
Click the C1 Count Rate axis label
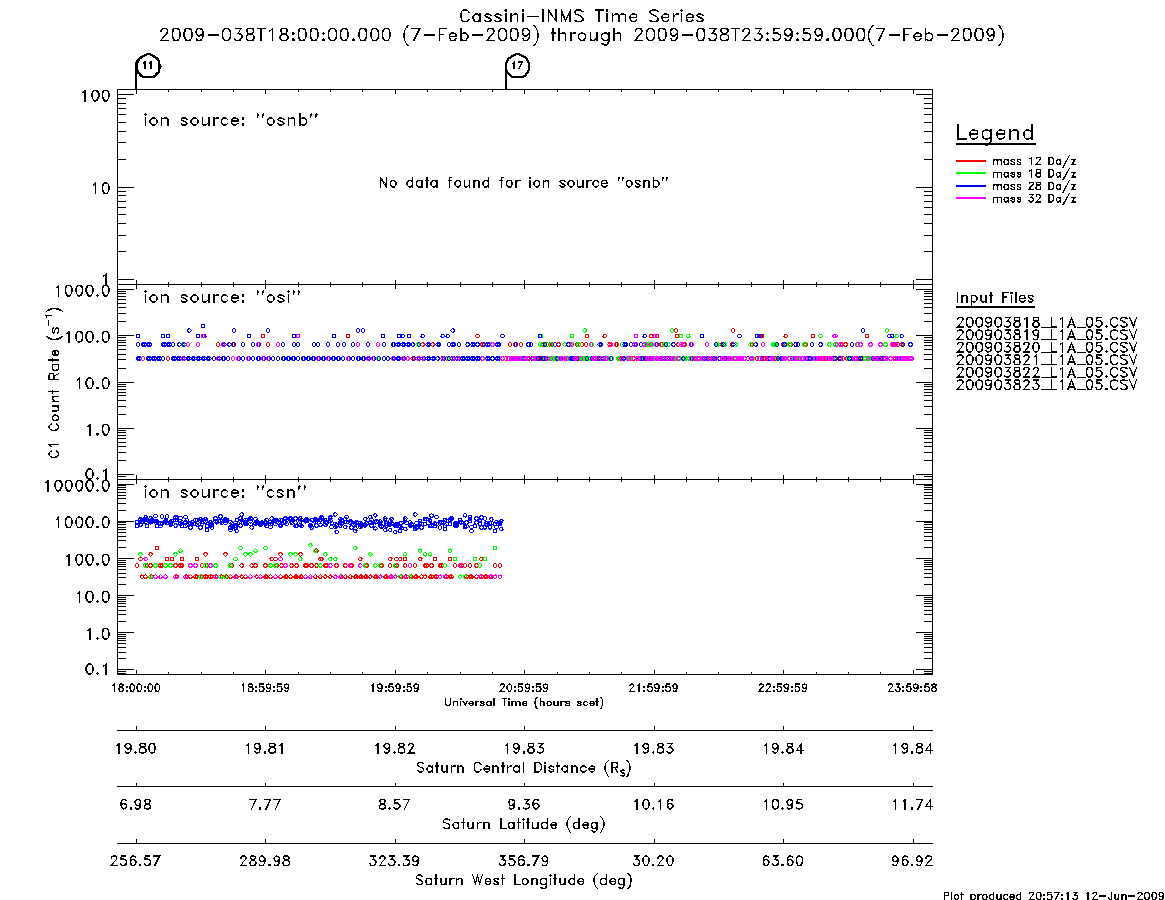[54, 381]
